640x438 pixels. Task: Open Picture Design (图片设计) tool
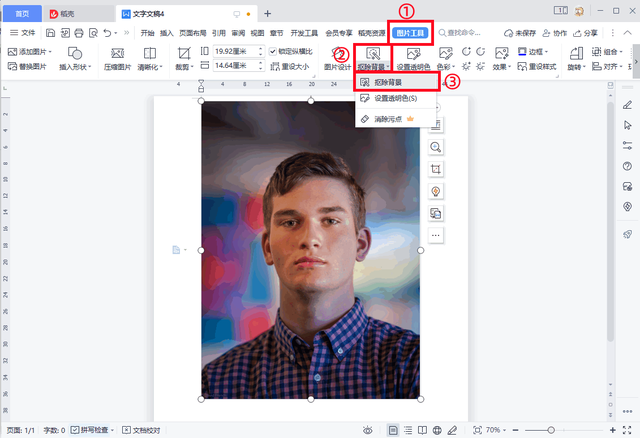click(337, 59)
